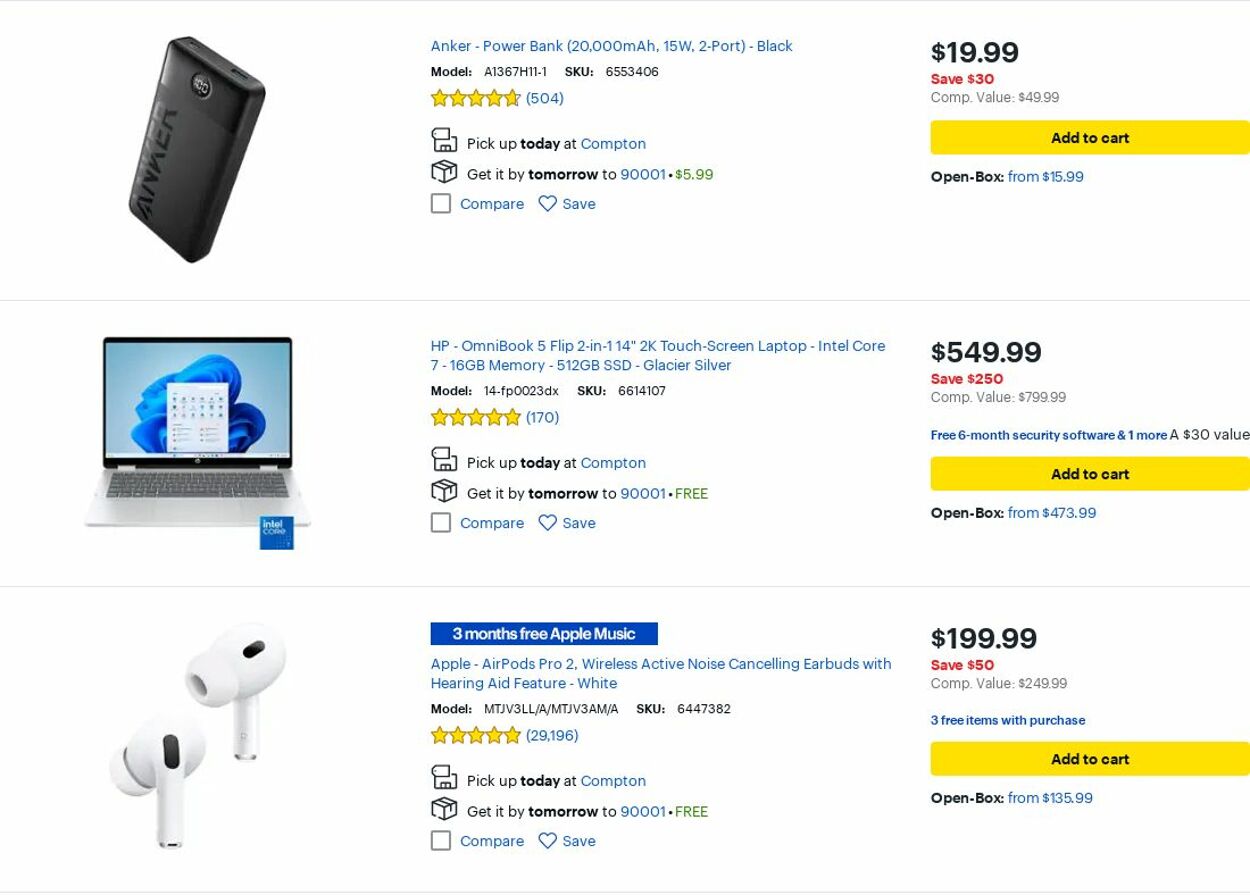Viewport: 1250px width, 895px height.
Task: Add HP OmniBook 5 Flip to cart
Action: (x=1089, y=474)
